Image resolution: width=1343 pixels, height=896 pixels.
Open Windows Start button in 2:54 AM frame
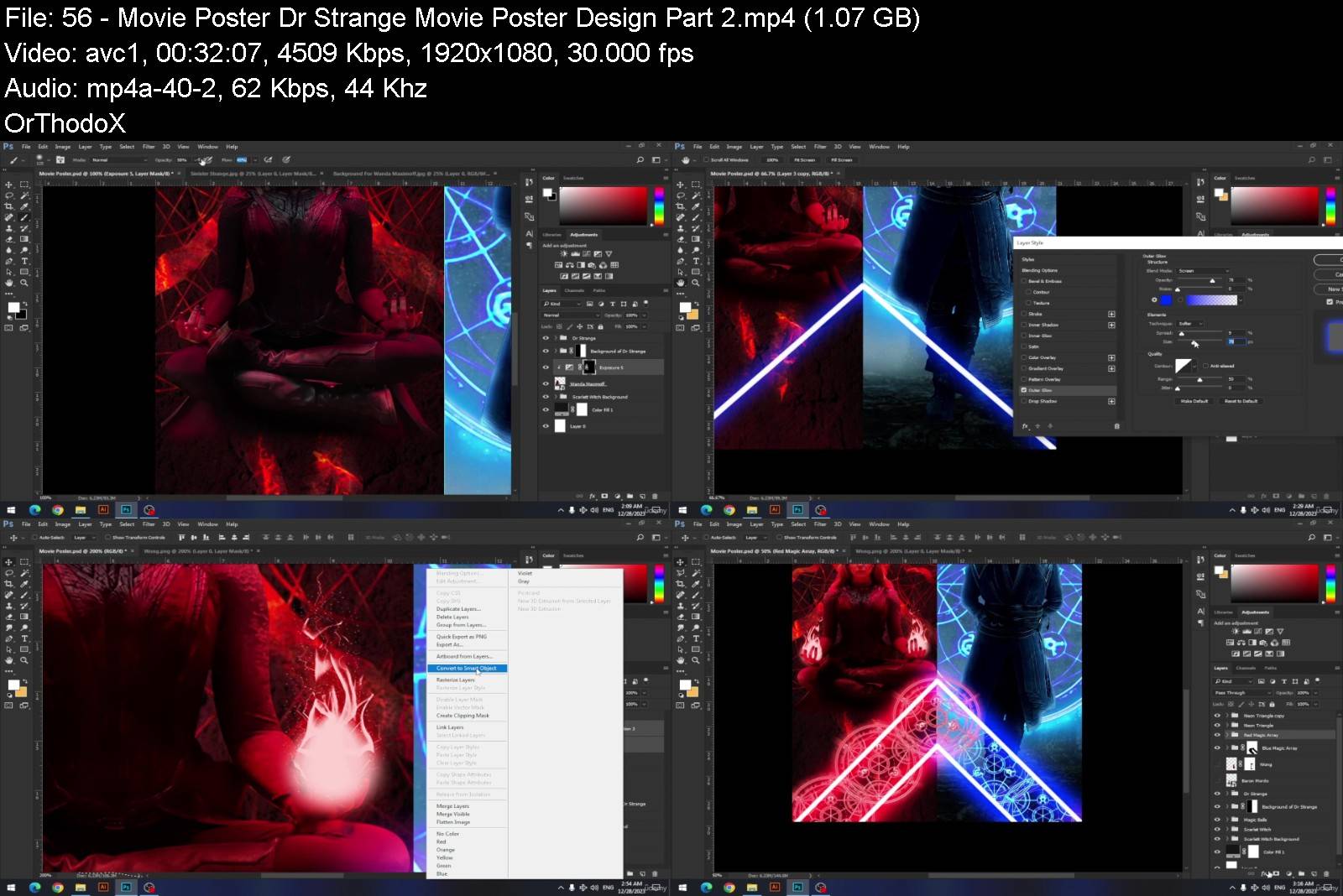coord(12,888)
